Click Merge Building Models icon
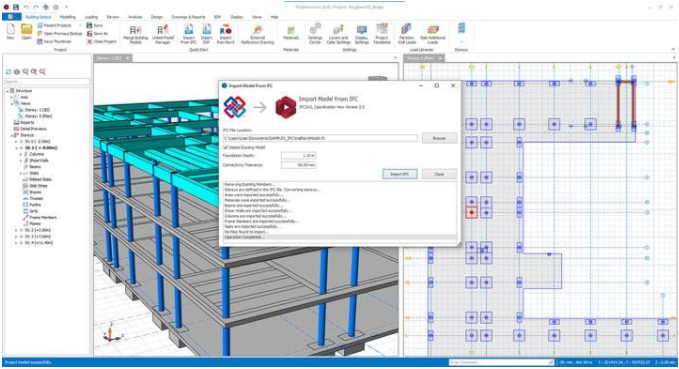The height and width of the screenshot is (369, 679). point(136,30)
